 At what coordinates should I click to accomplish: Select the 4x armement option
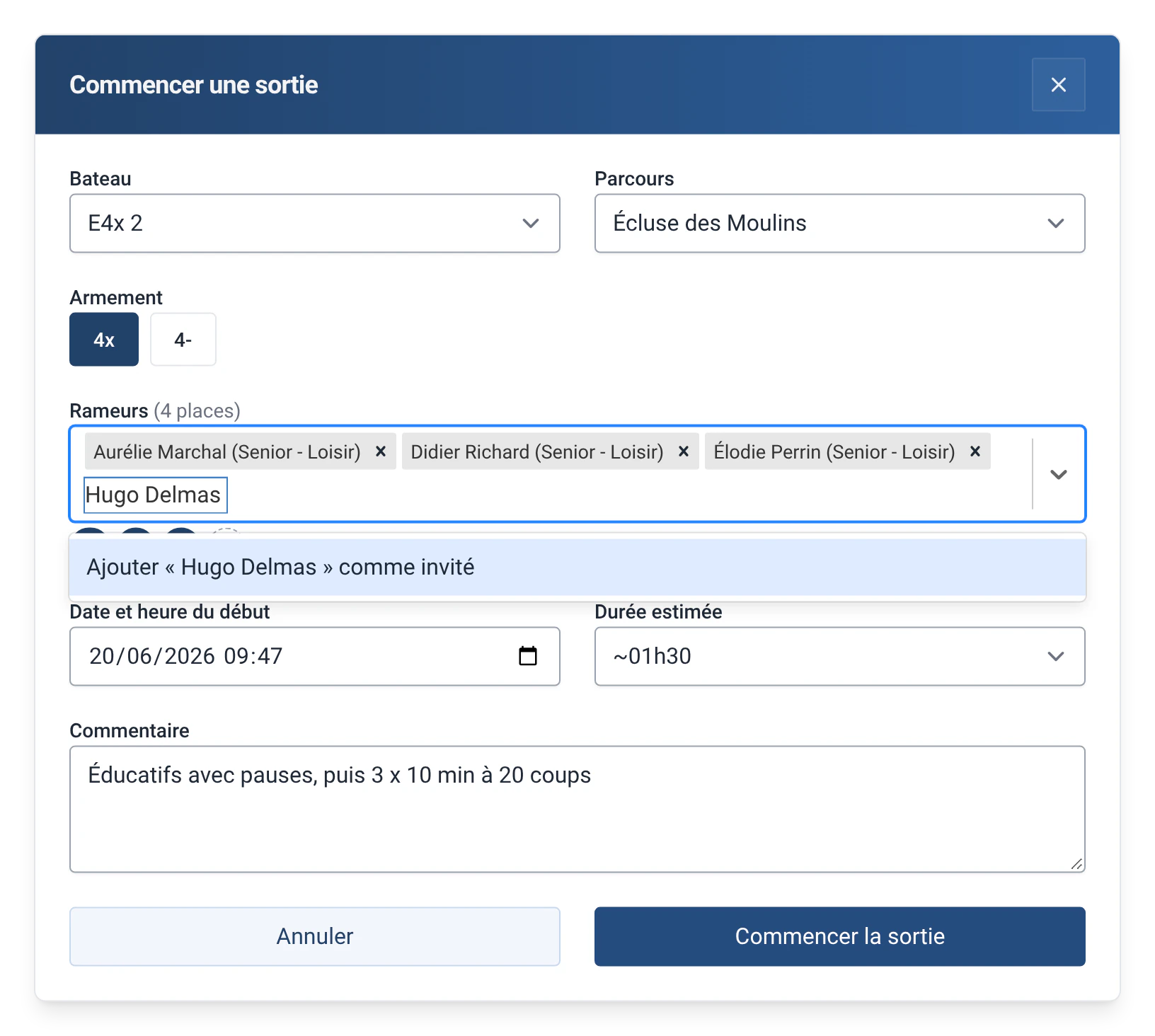pyautogui.click(x=104, y=340)
